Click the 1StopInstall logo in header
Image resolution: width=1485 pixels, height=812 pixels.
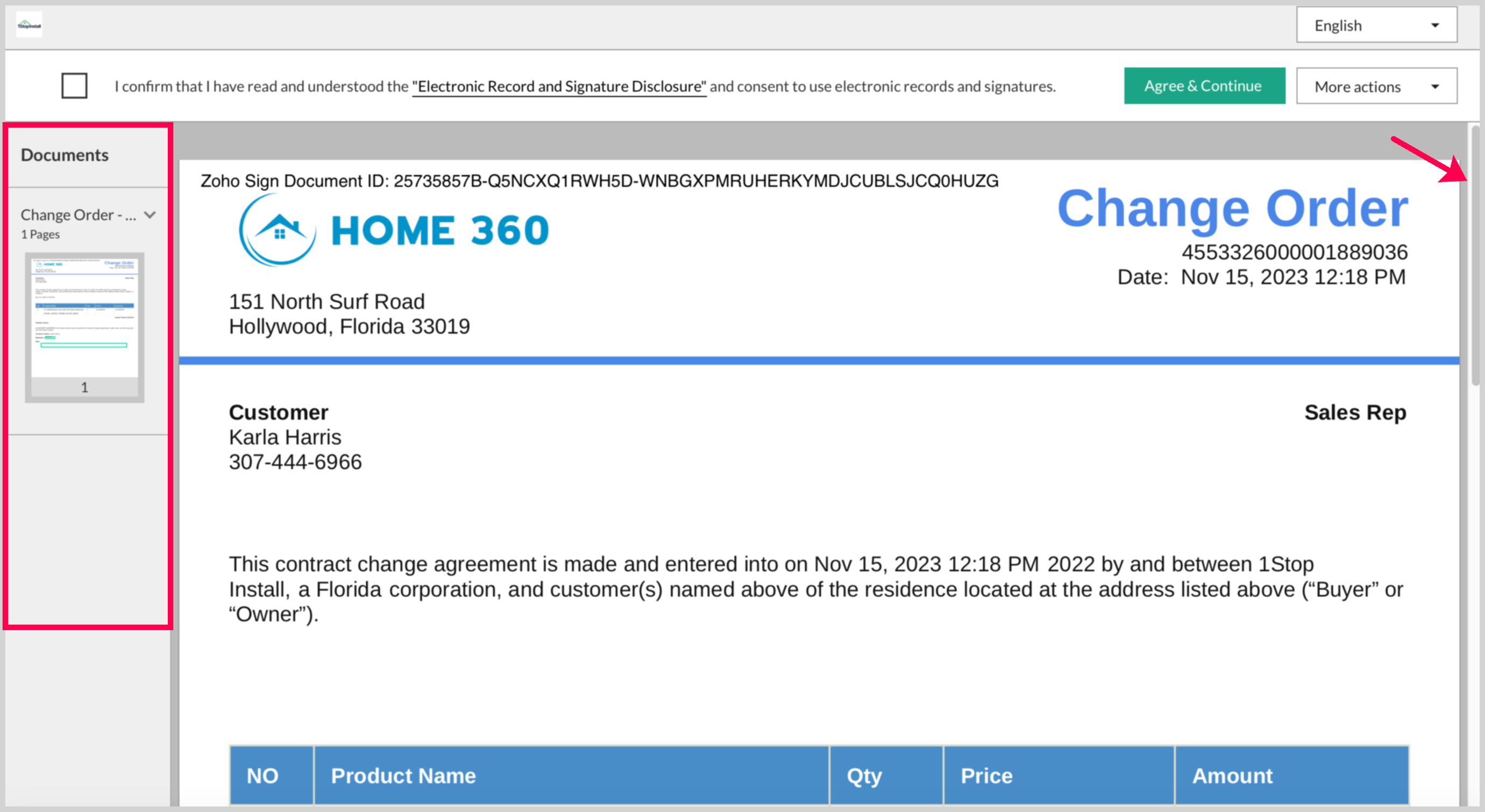coord(29,25)
